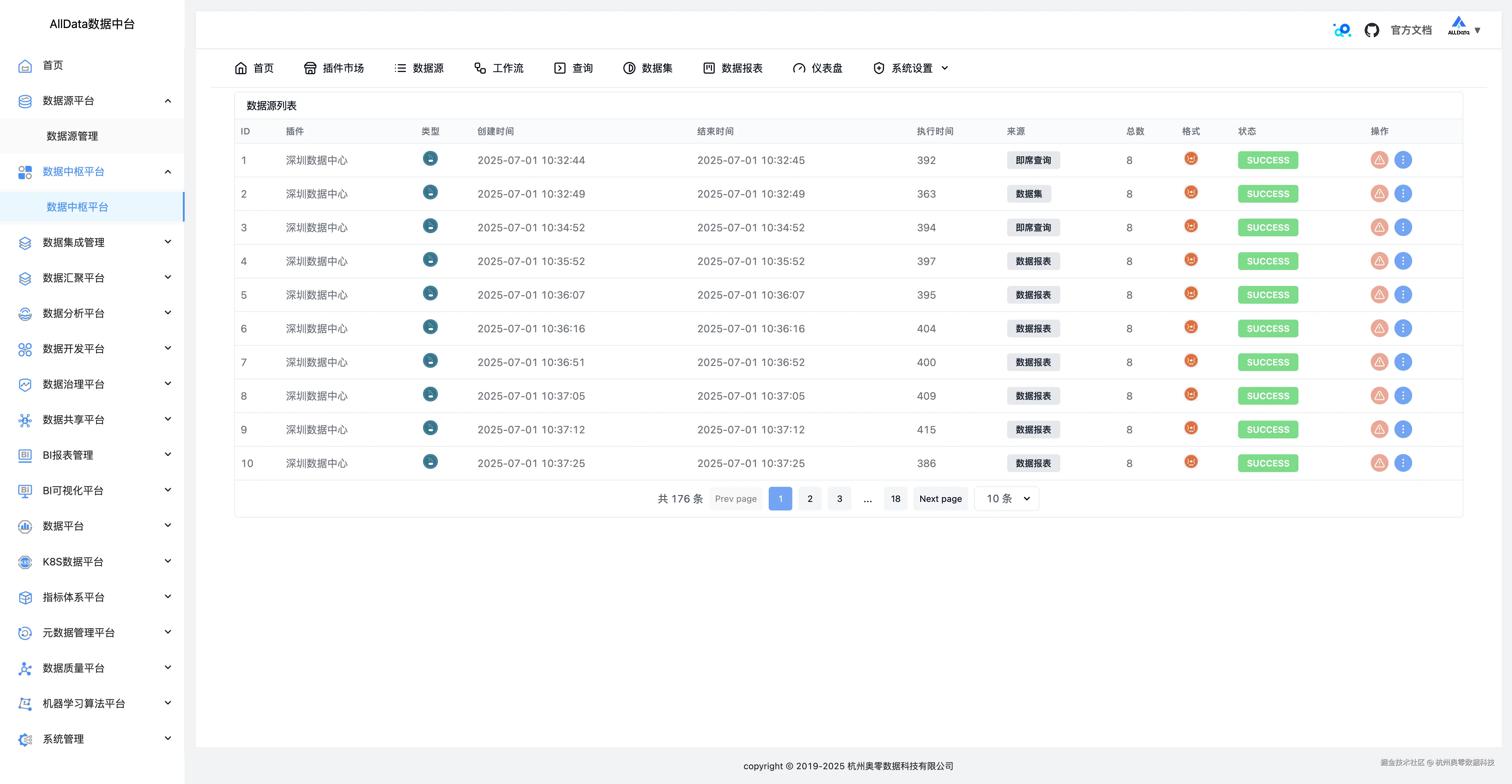This screenshot has height=784, width=1512.
Task: Open the warning alert icon on row 1
Action: click(x=1379, y=160)
